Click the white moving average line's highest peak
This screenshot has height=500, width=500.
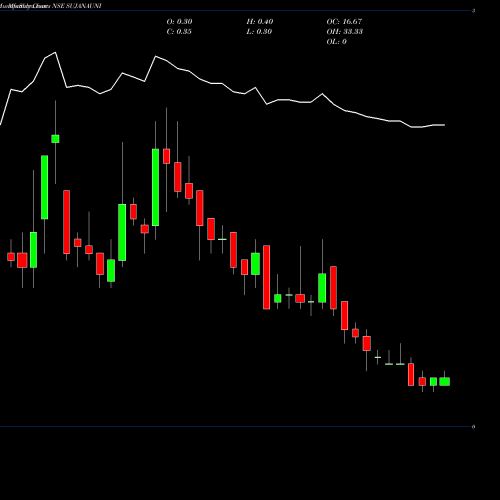point(55,52)
